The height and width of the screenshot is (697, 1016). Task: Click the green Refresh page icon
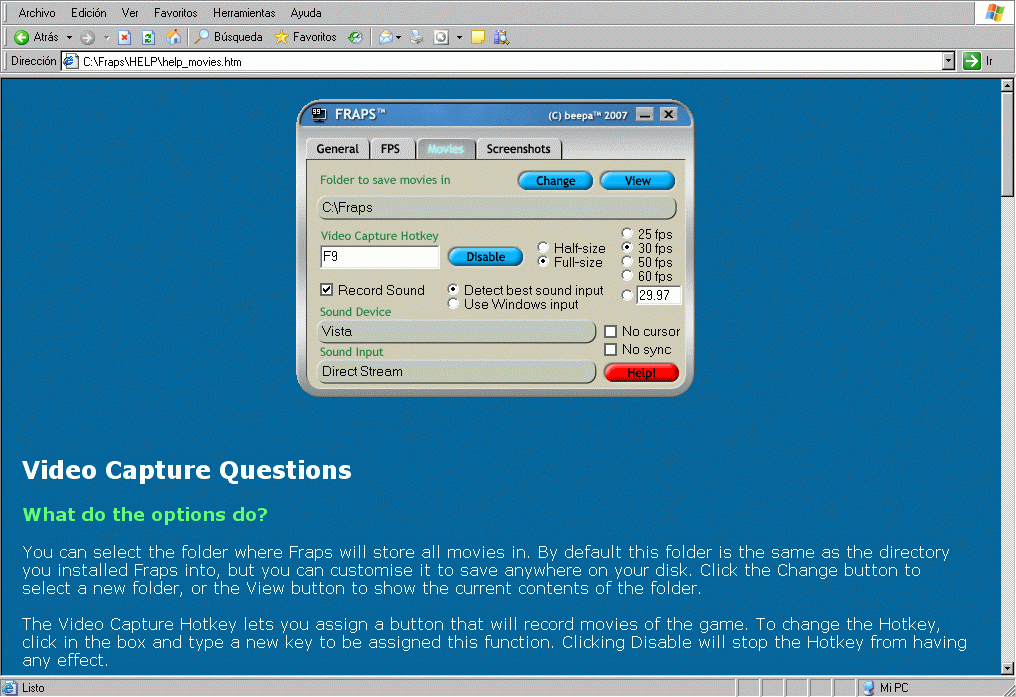tap(149, 37)
